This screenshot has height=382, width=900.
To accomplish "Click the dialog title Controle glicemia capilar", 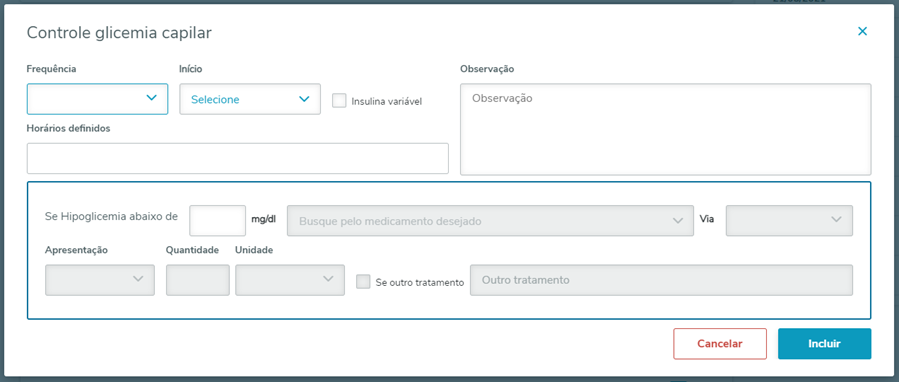I will click(x=119, y=33).
